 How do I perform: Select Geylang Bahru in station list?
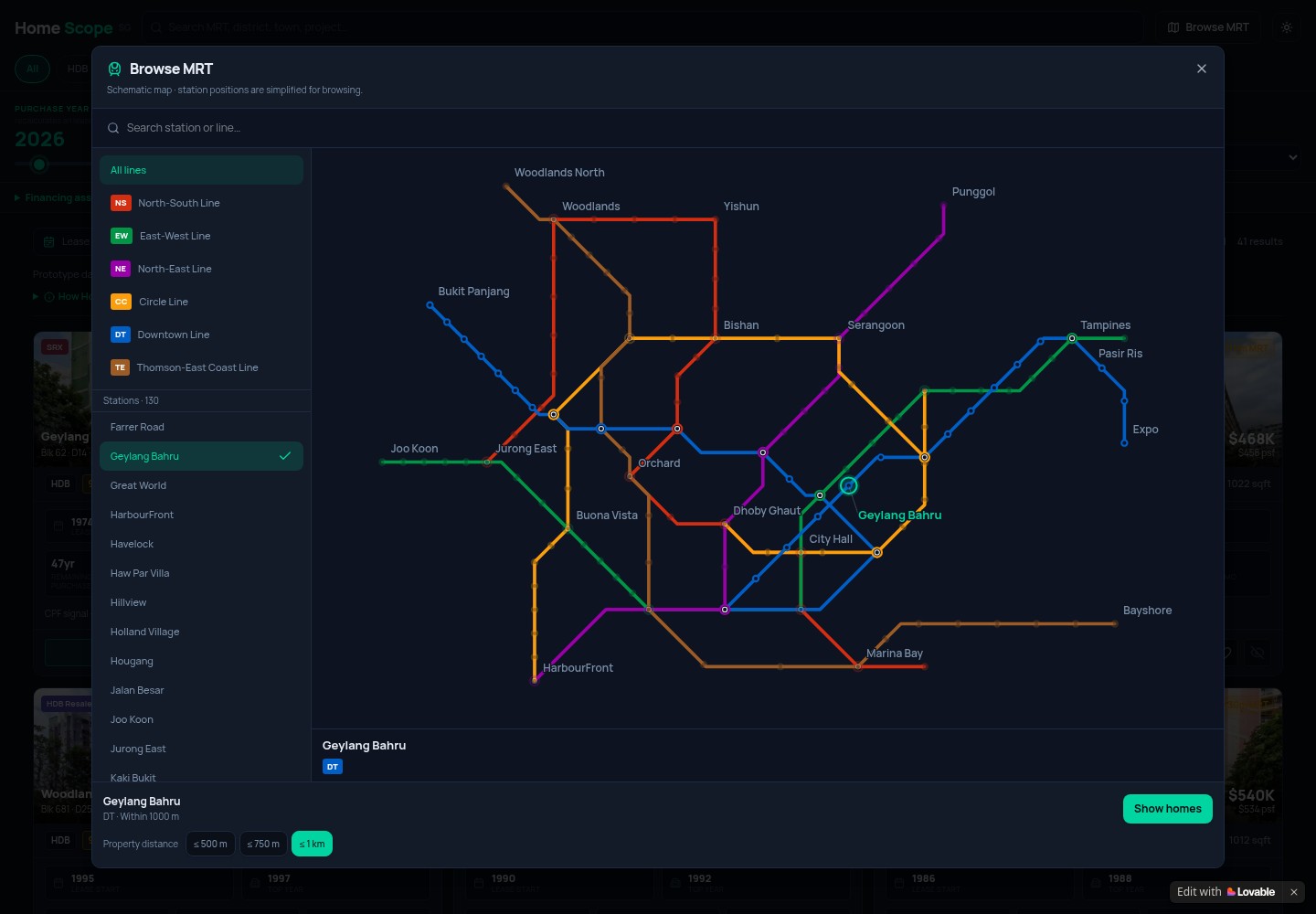click(x=201, y=456)
